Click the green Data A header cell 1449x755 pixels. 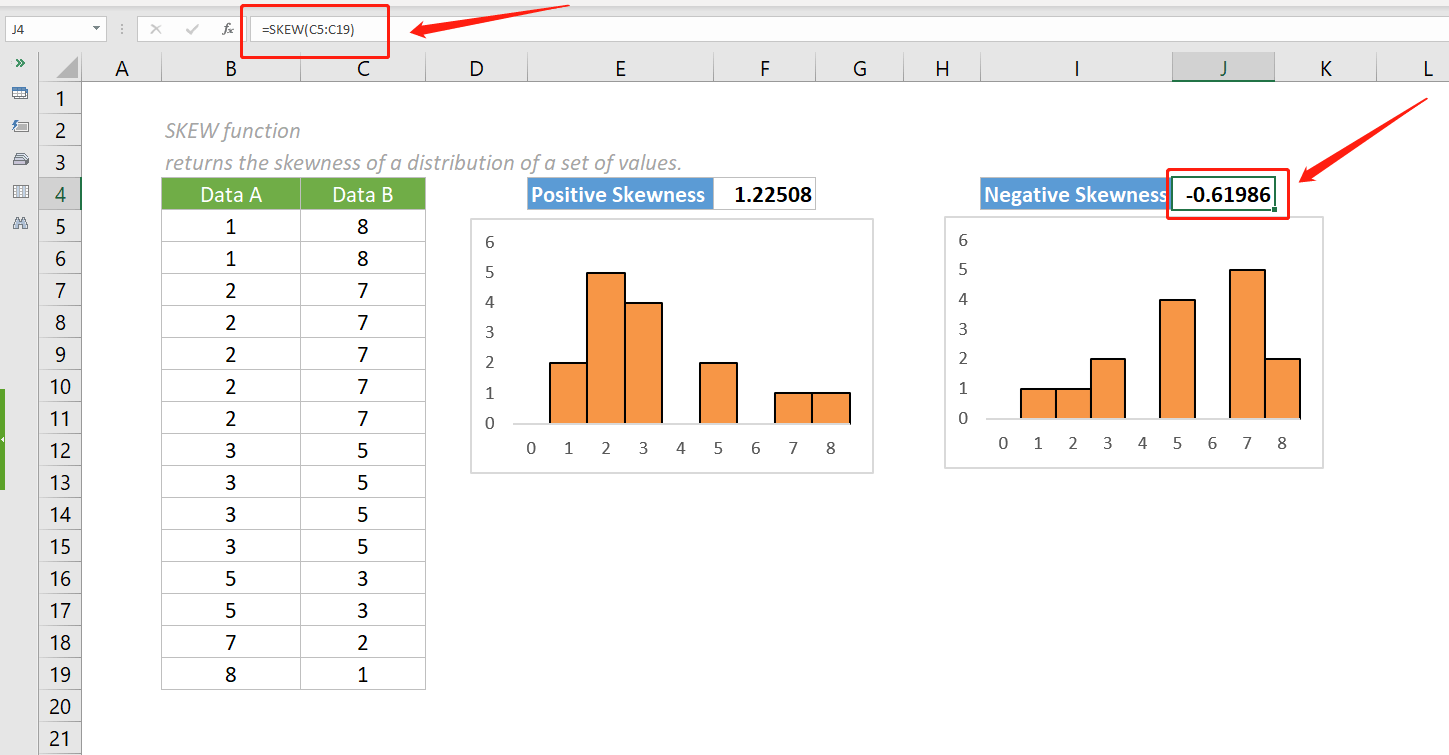coord(230,194)
